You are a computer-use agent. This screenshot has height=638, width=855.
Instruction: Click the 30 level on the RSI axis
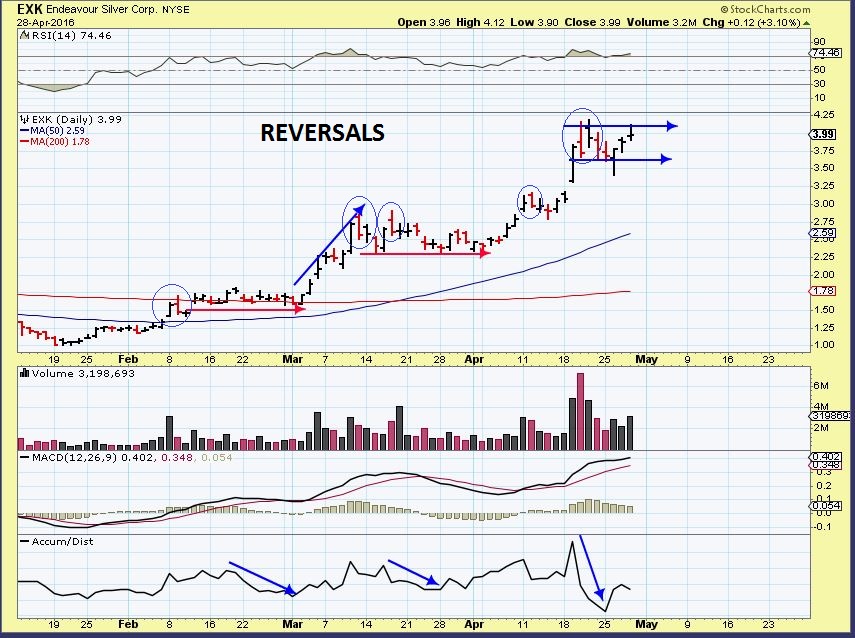pyautogui.click(x=819, y=84)
